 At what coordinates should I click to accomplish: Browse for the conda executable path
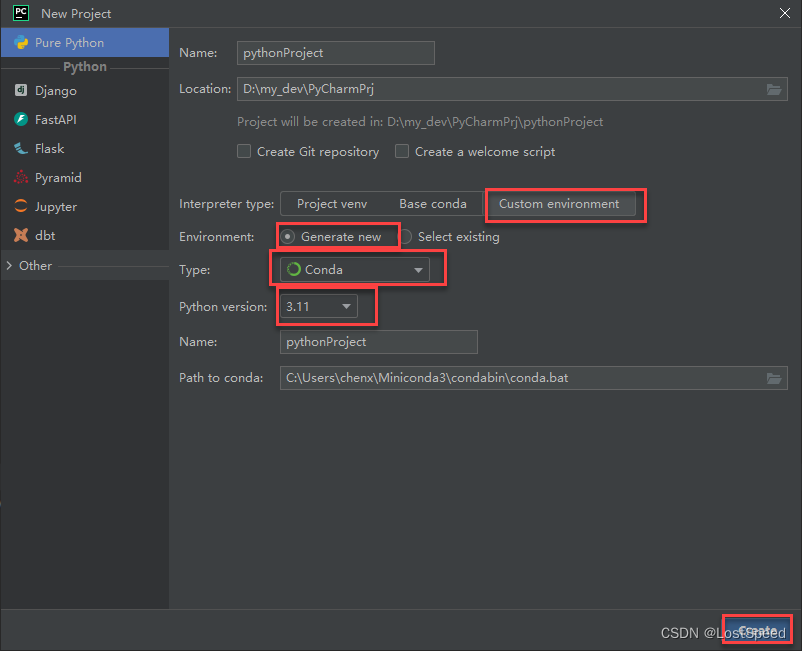pyautogui.click(x=774, y=378)
